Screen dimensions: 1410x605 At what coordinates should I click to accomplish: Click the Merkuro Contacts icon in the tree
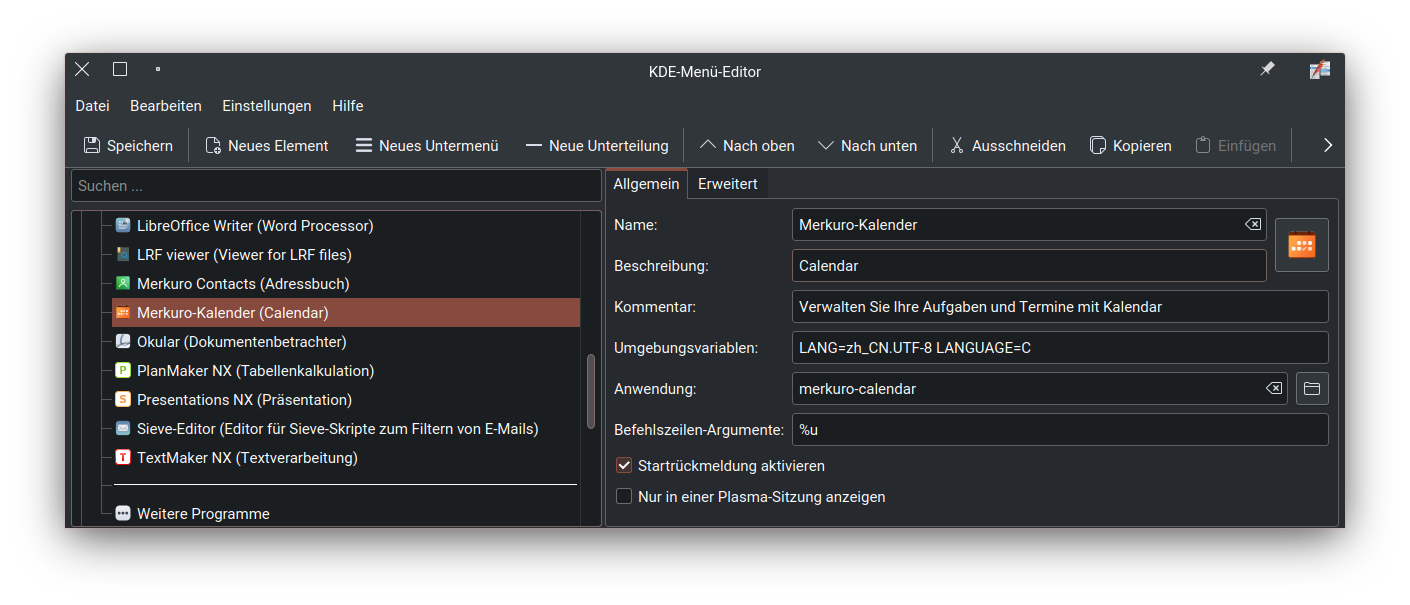coord(123,284)
